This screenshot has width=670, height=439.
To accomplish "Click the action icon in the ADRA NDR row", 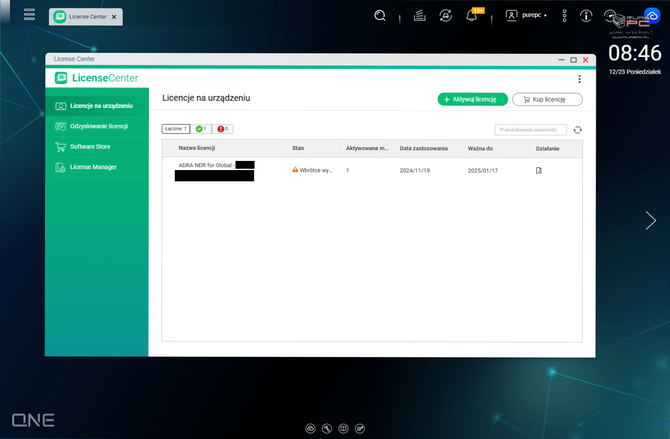I will click(x=539, y=171).
